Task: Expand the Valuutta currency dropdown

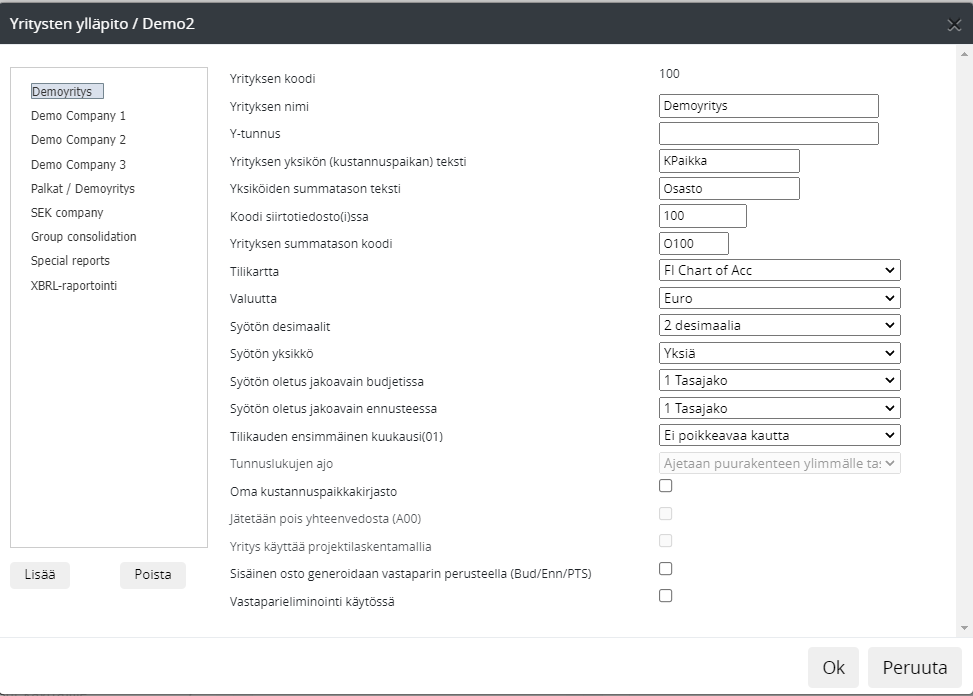Action: point(780,298)
